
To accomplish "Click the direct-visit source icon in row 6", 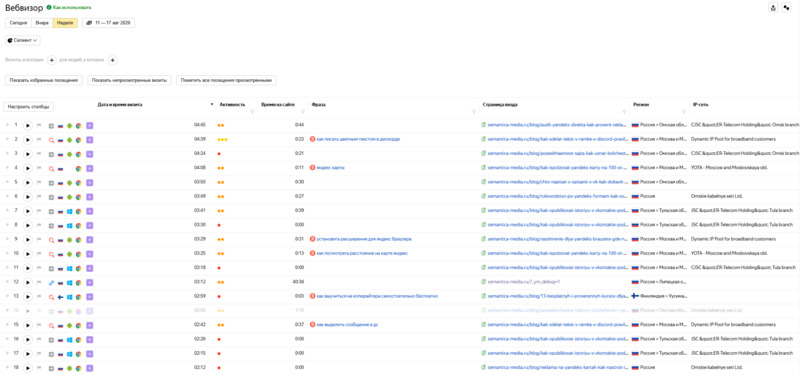I will coord(51,196).
